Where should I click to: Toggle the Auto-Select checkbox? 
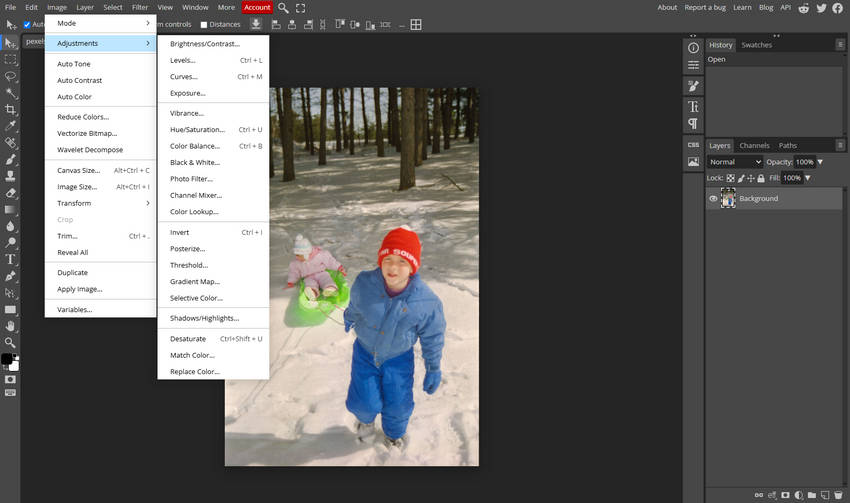tap(27, 25)
